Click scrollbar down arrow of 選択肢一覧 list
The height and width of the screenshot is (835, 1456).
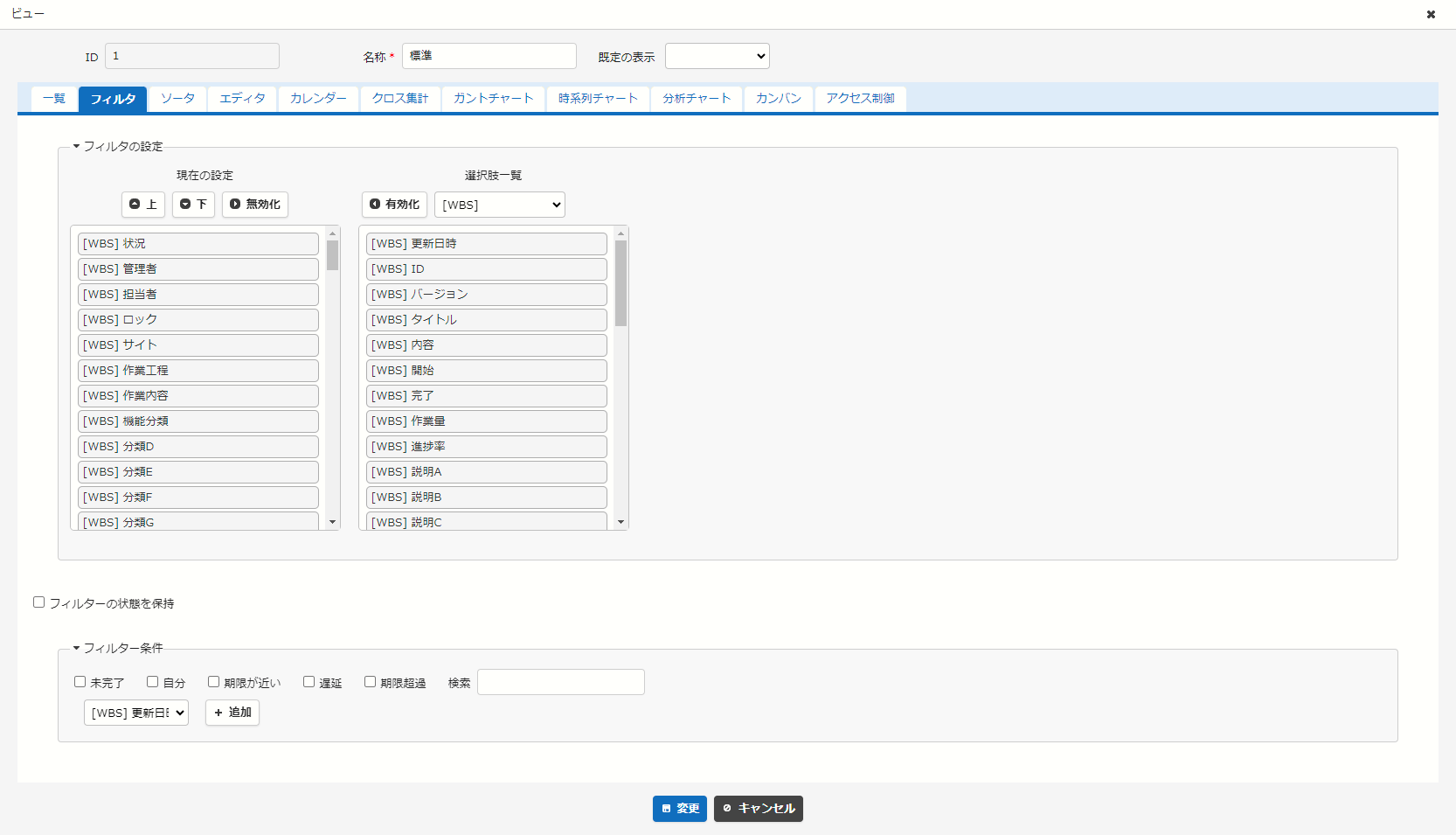click(x=621, y=522)
